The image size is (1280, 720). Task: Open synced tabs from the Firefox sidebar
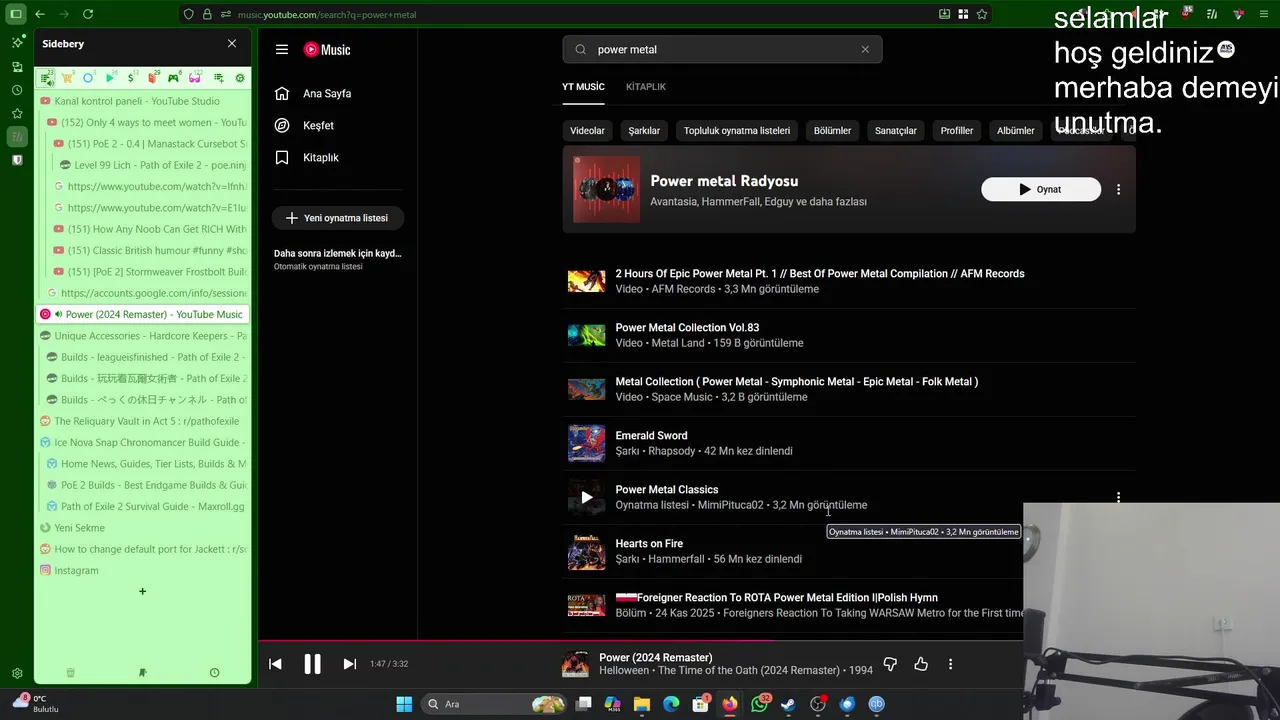(x=17, y=66)
